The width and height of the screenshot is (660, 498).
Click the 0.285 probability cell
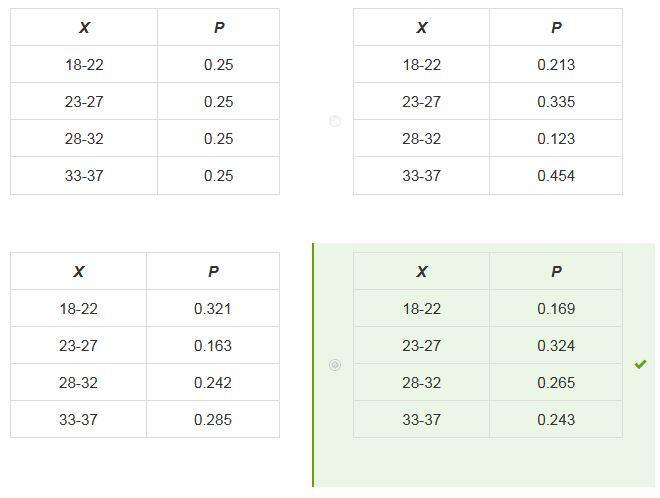click(213, 420)
